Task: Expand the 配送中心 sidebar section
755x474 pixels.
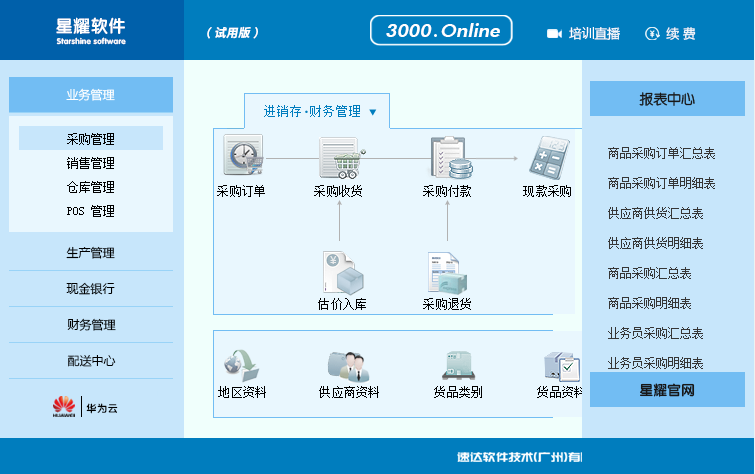Action: 91,361
